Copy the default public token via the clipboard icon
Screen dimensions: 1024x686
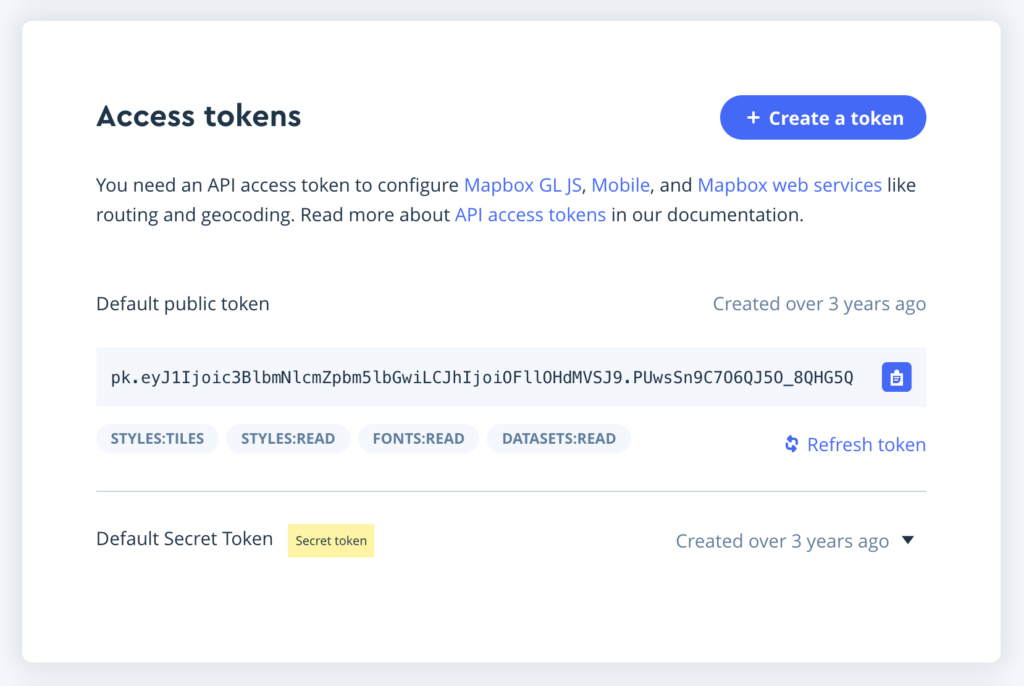896,377
